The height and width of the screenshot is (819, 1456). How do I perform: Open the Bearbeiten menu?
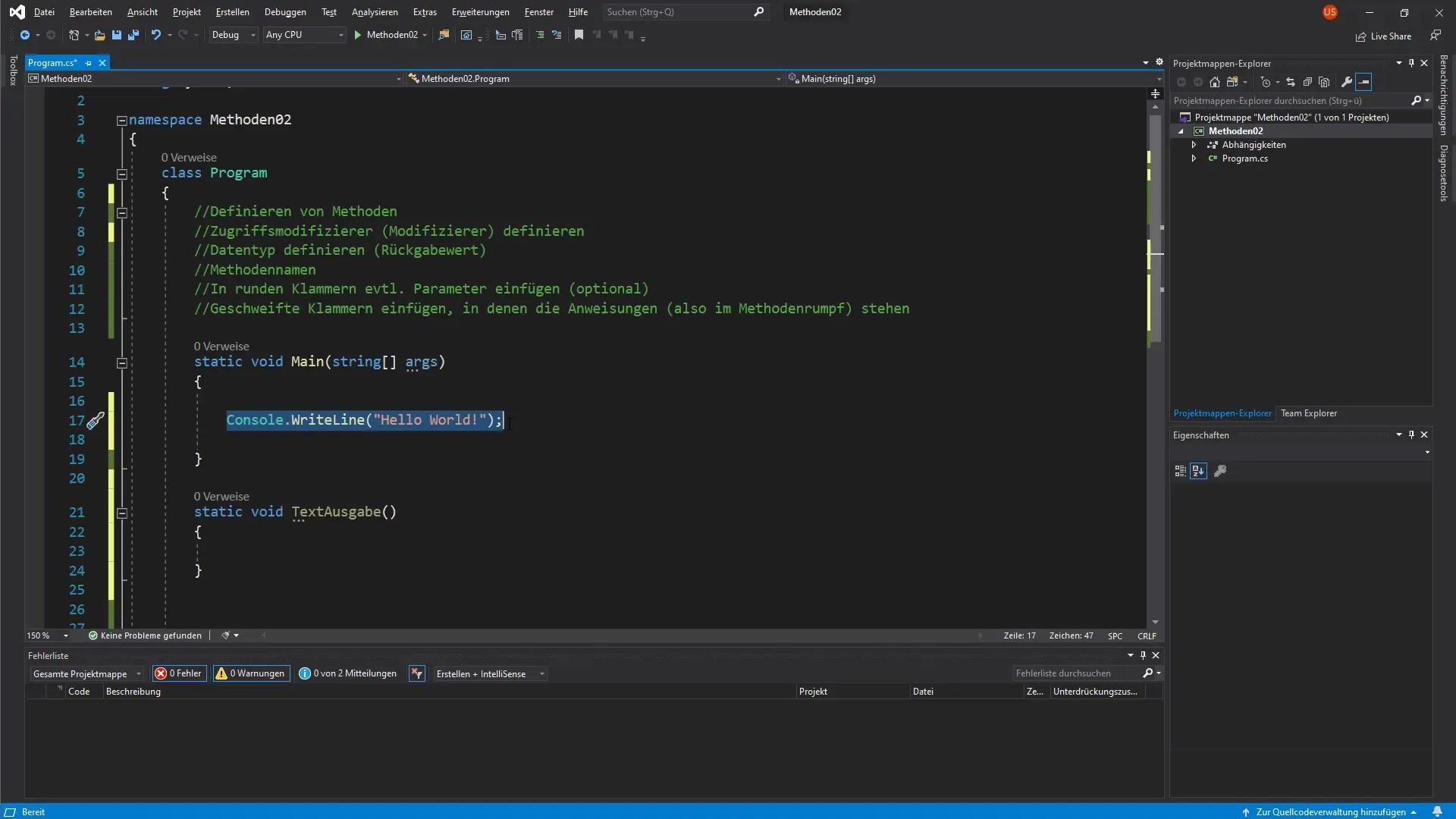click(90, 12)
